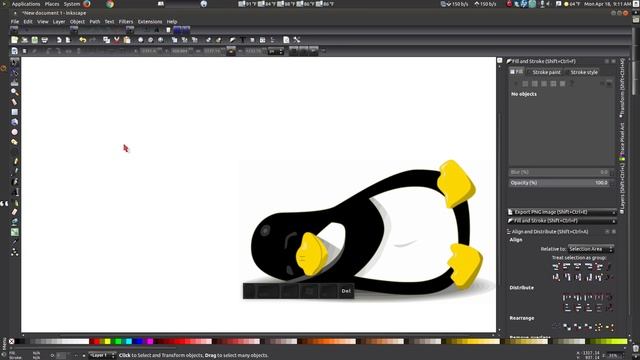Click the zoom percentage field in status bar
This screenshot has width=640, height=360.
point(615,356)
